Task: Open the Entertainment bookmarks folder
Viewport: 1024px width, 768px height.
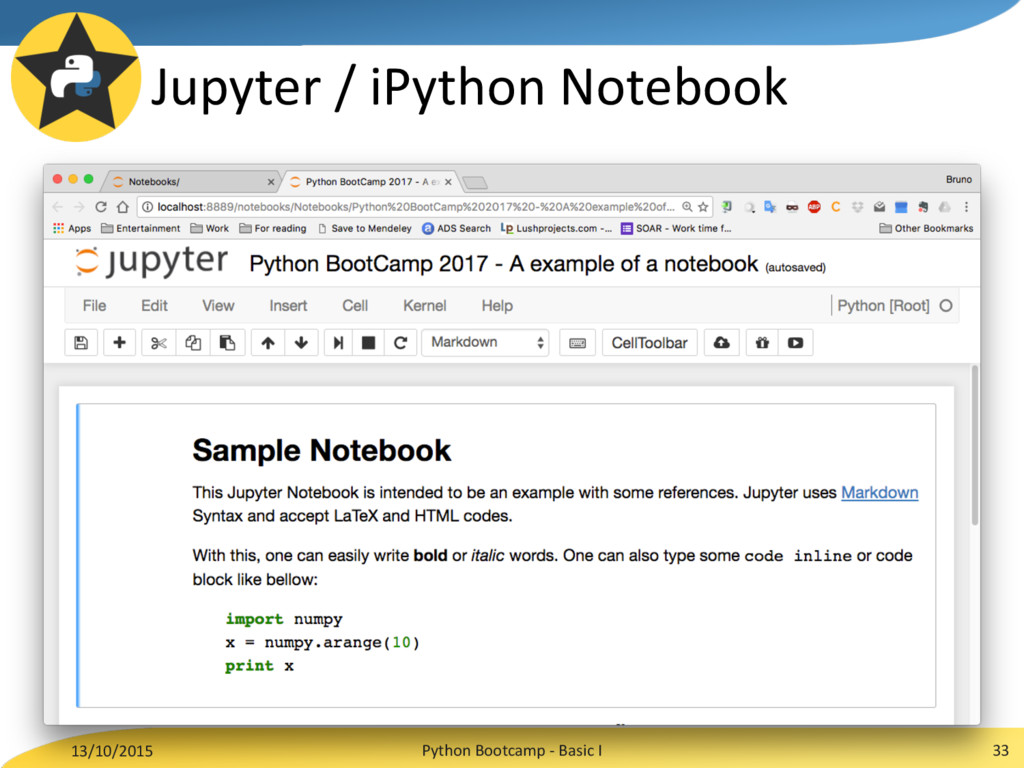Action: click(x=140, y=228)
